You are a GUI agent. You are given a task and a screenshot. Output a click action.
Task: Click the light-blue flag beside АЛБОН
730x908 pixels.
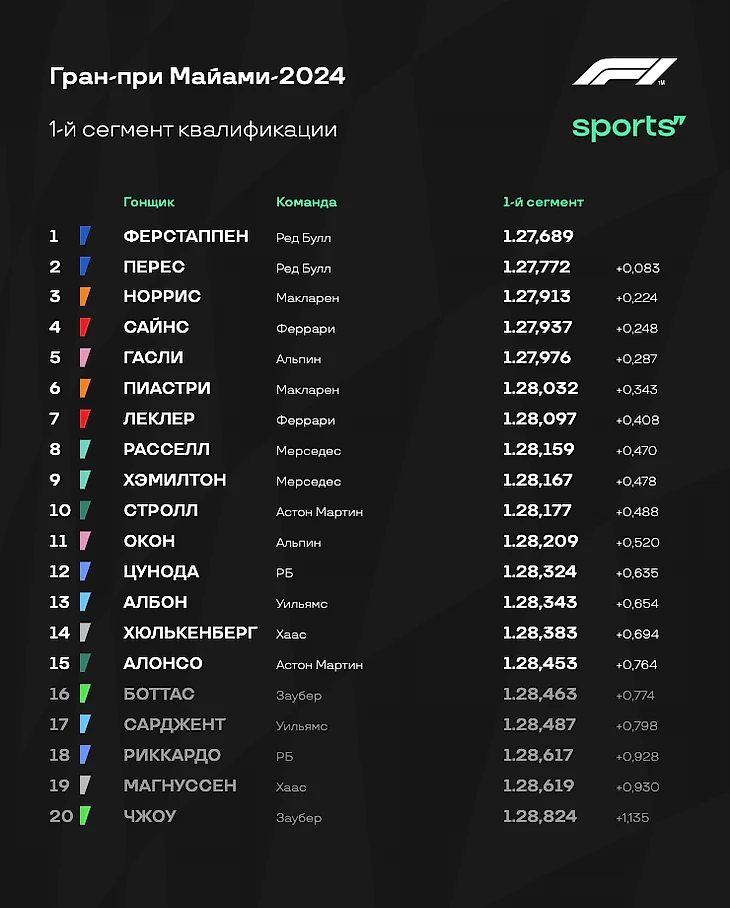(85, 602)
